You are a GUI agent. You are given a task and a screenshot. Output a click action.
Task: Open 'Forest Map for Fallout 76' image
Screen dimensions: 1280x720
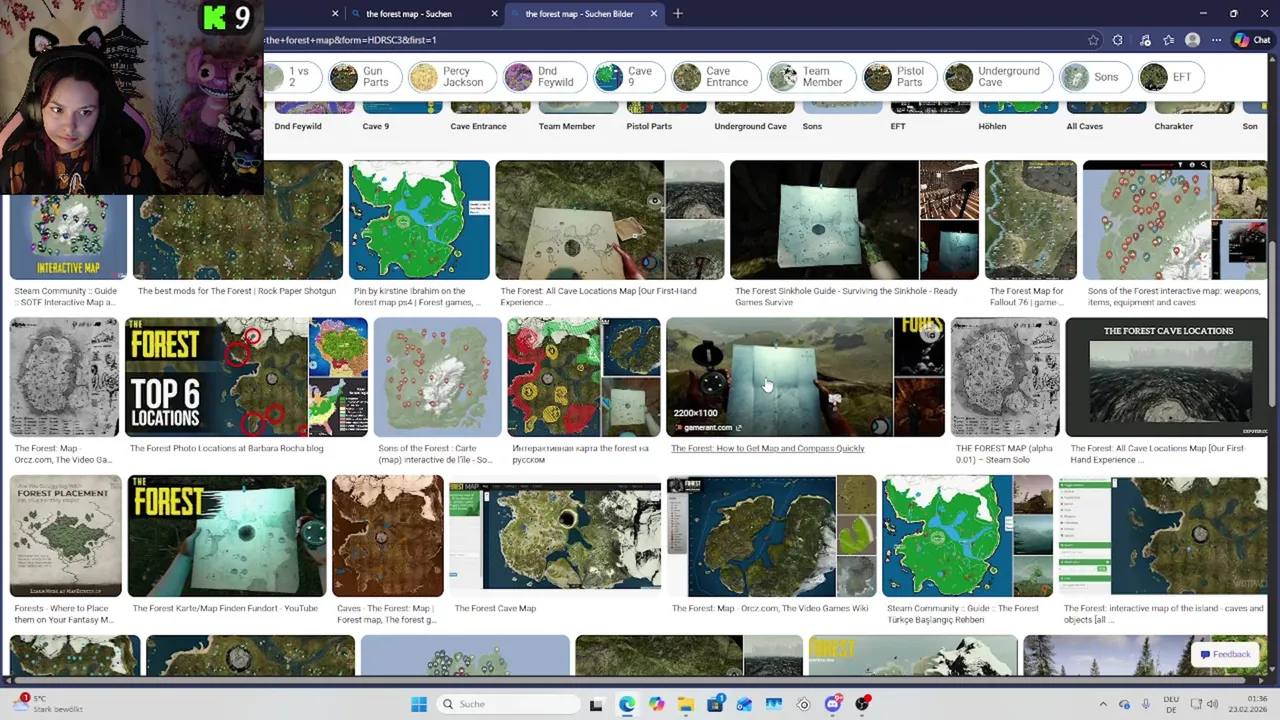(1031, 220)
